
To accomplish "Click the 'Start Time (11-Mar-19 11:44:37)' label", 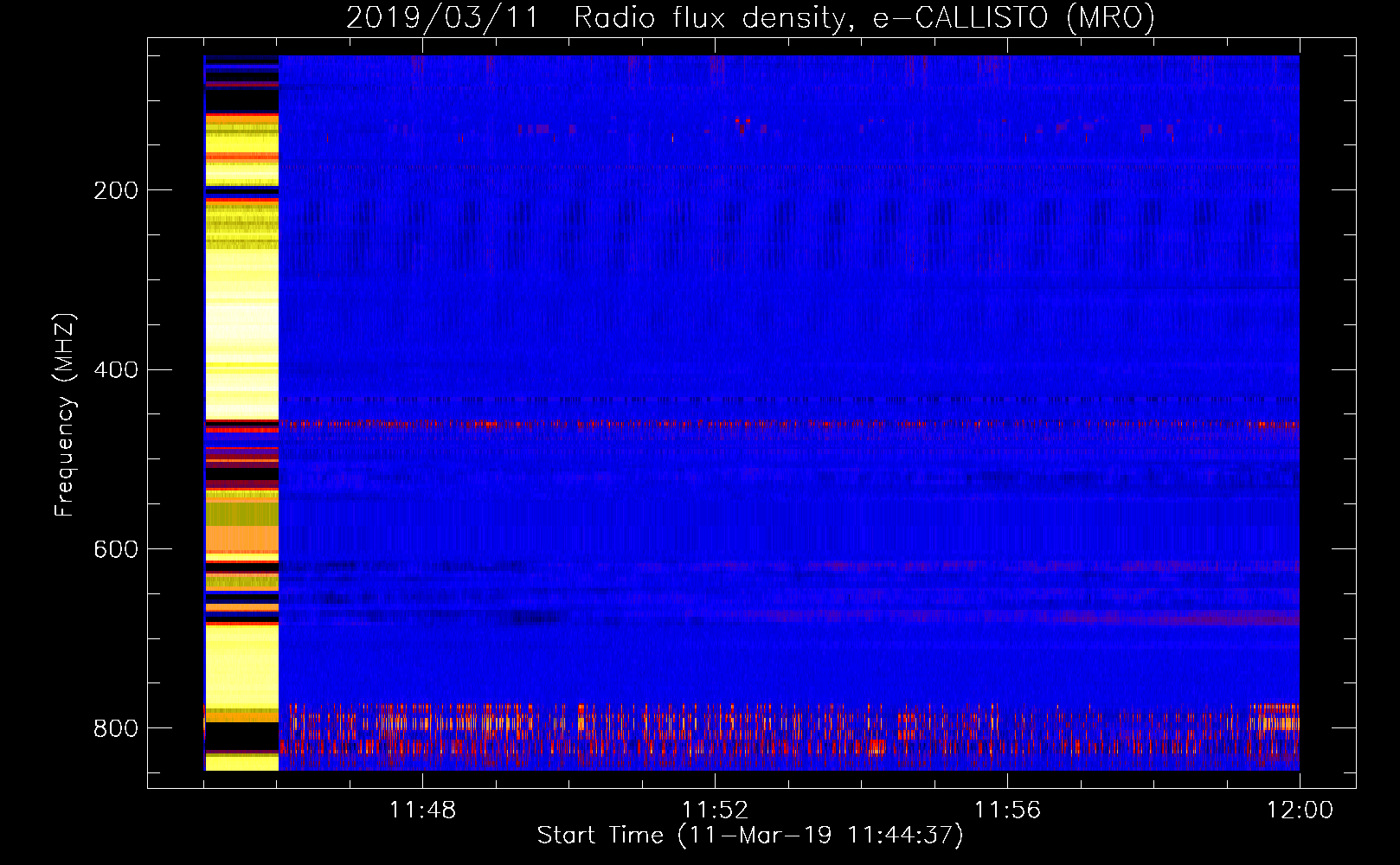I will tap(750, 836).
